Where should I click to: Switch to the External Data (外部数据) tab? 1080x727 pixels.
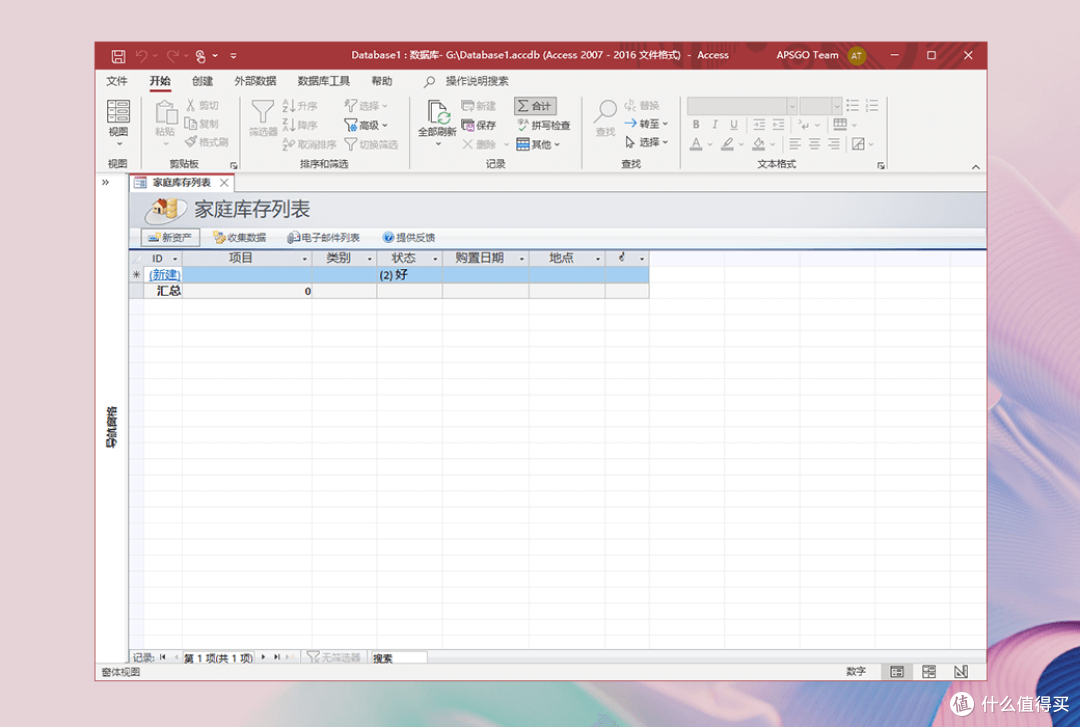(255, 81)
